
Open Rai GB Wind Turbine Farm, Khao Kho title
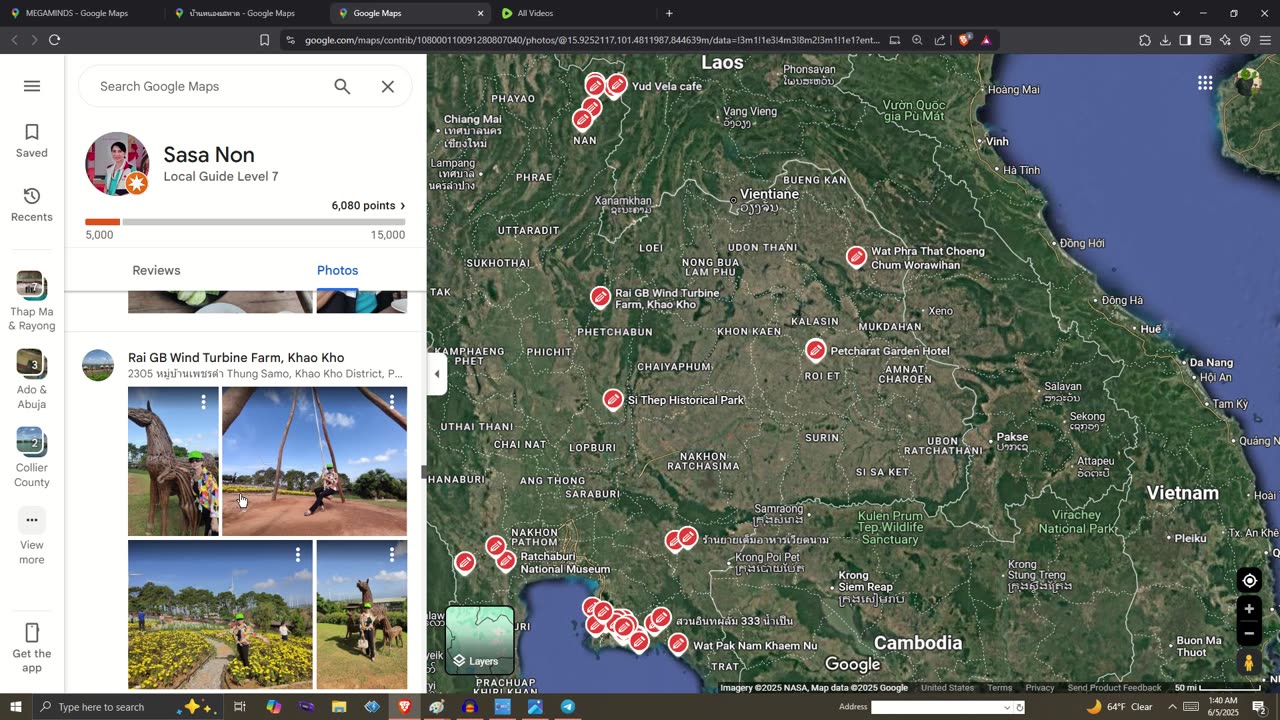tap(236, 357)
